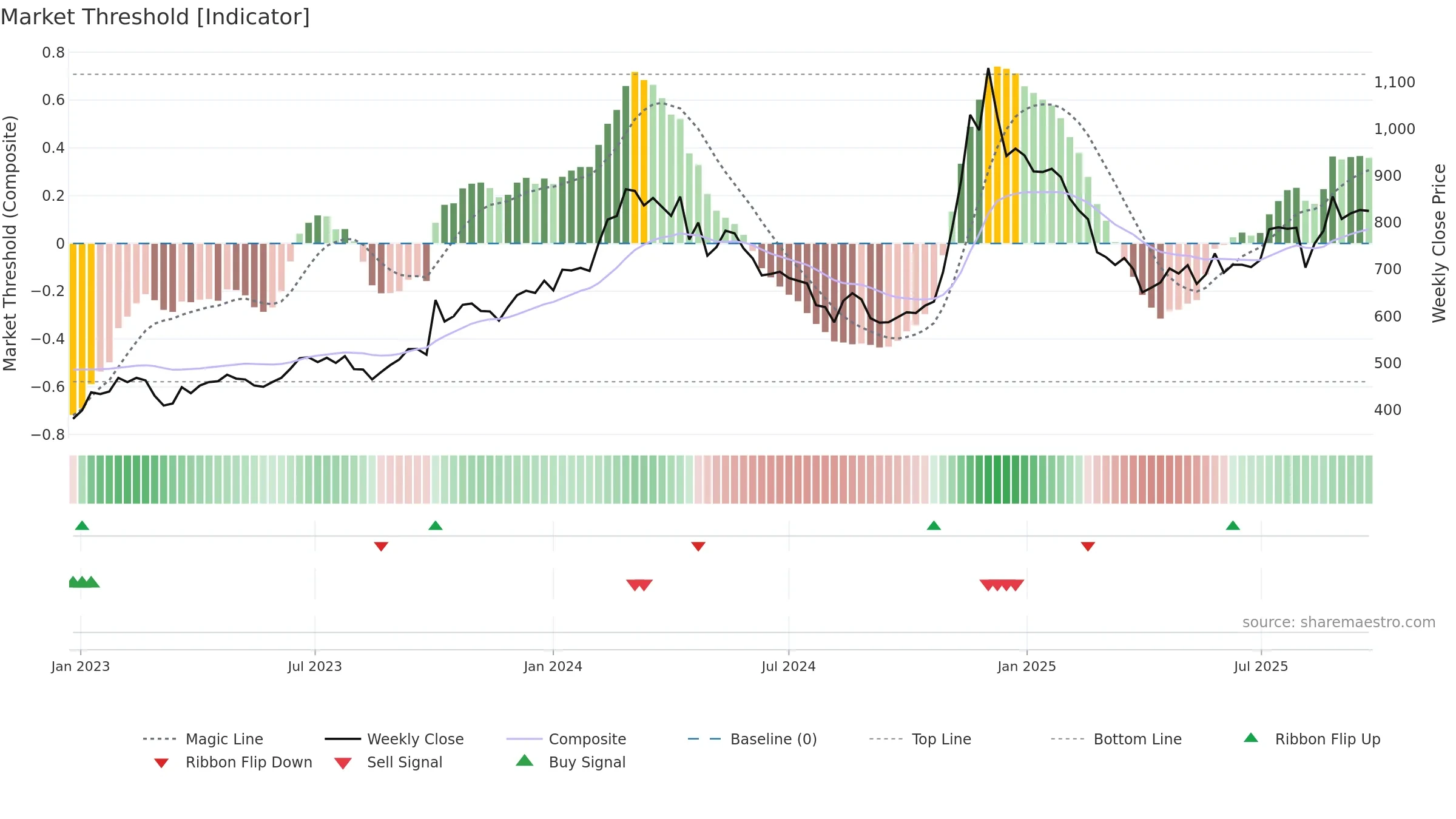Click the green Ribbon Flip Up legend triangle
The width and height of the screenshot is (1456, 819).
click(1251, 738)
